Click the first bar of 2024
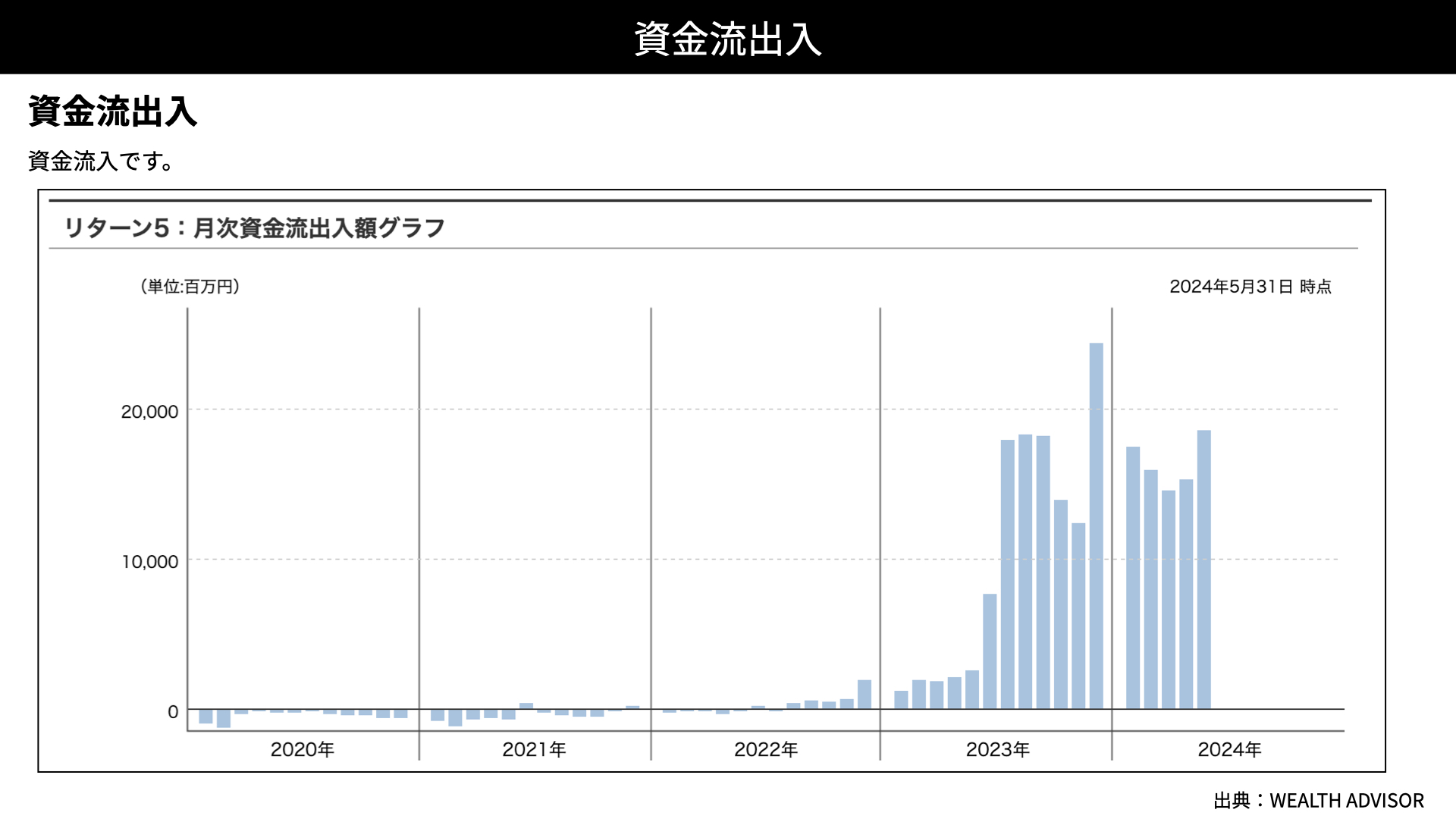1456x819 pixels. [1133, 578]
